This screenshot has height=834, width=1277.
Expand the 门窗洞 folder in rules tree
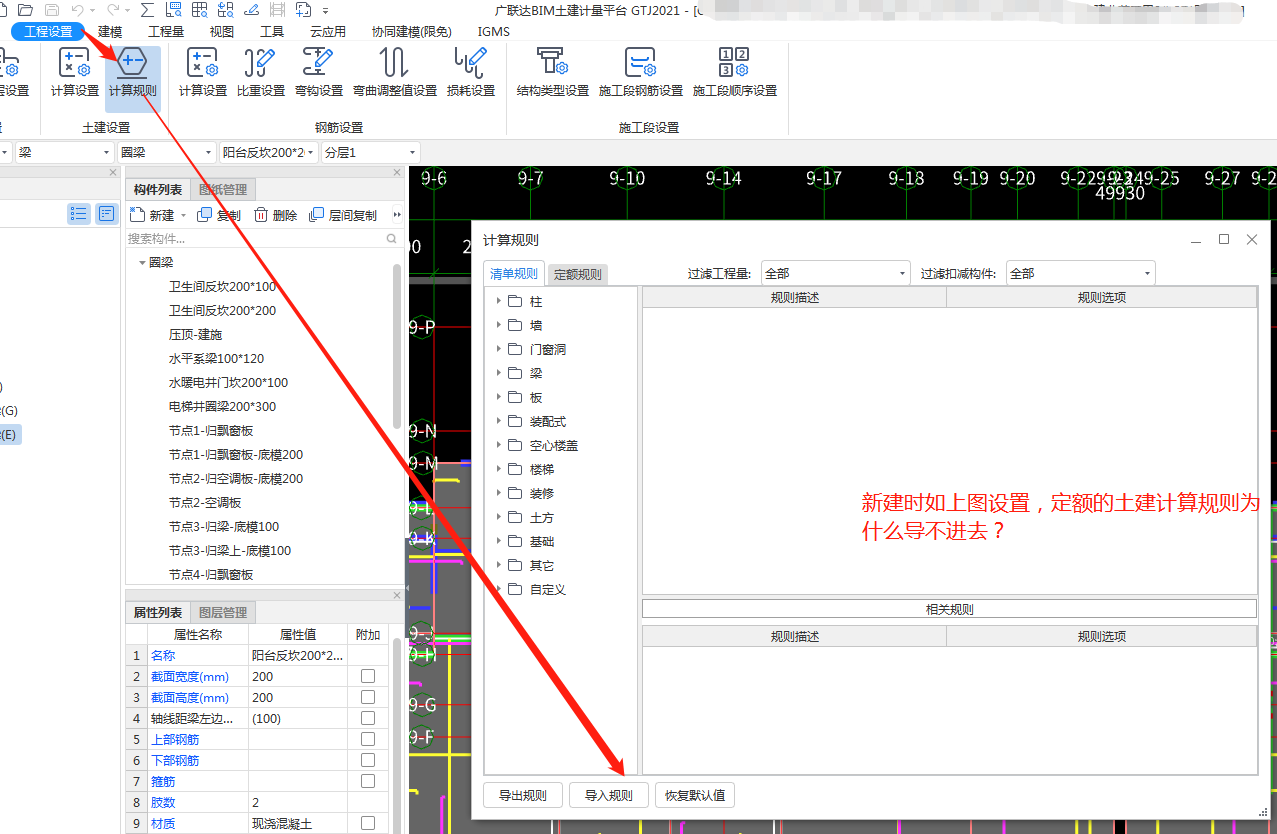click(x=498, y=349)
